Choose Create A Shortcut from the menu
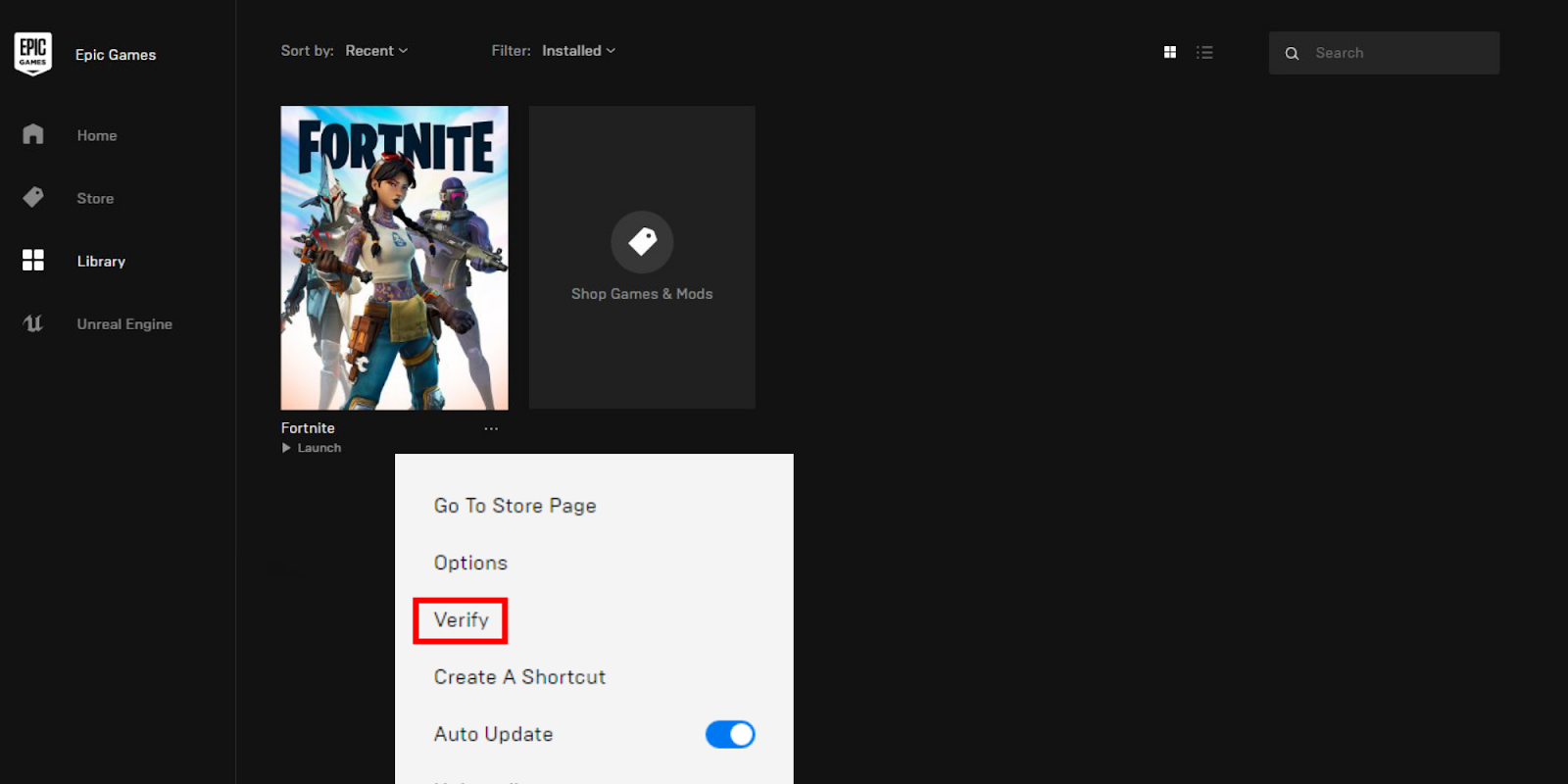Screen dimensions: 1568x784 [519, 677]
